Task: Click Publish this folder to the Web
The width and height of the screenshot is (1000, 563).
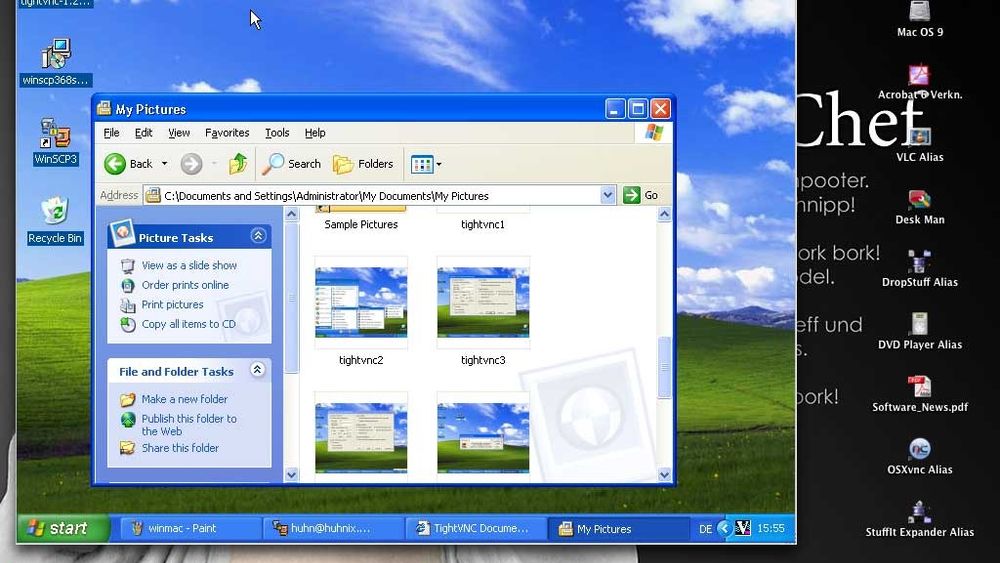Action: point(189,425)
